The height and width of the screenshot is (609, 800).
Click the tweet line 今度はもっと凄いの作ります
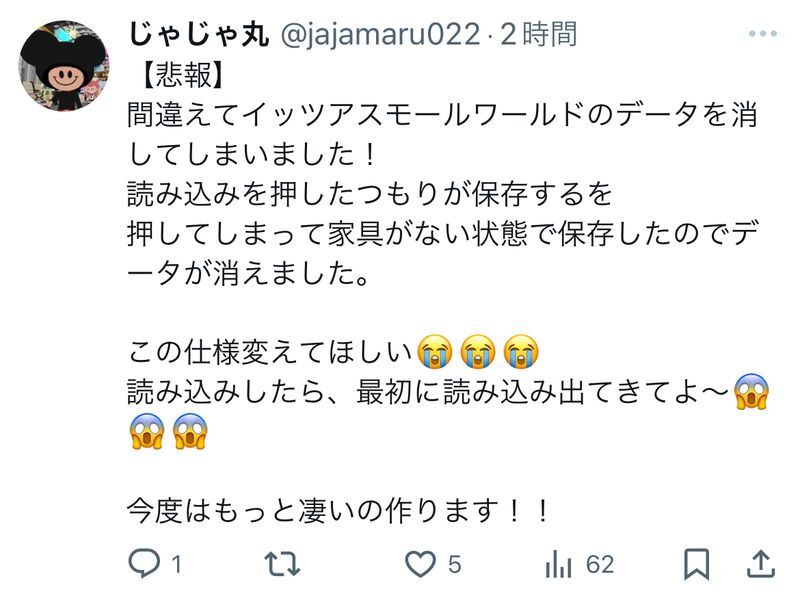coord(339,511)
